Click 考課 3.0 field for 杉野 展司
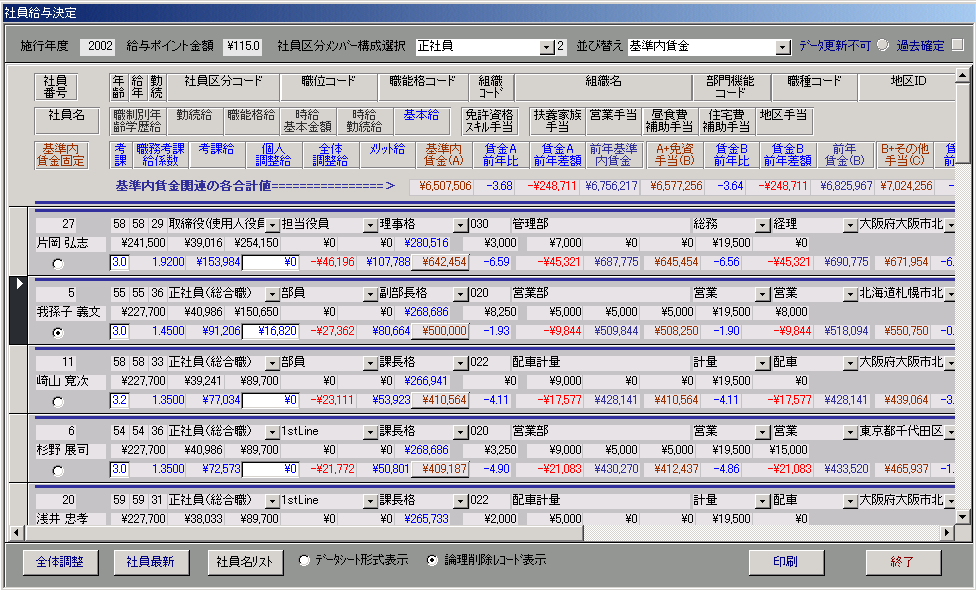Image resolution: width=976 pixels, height=590 pixels. 119,469
